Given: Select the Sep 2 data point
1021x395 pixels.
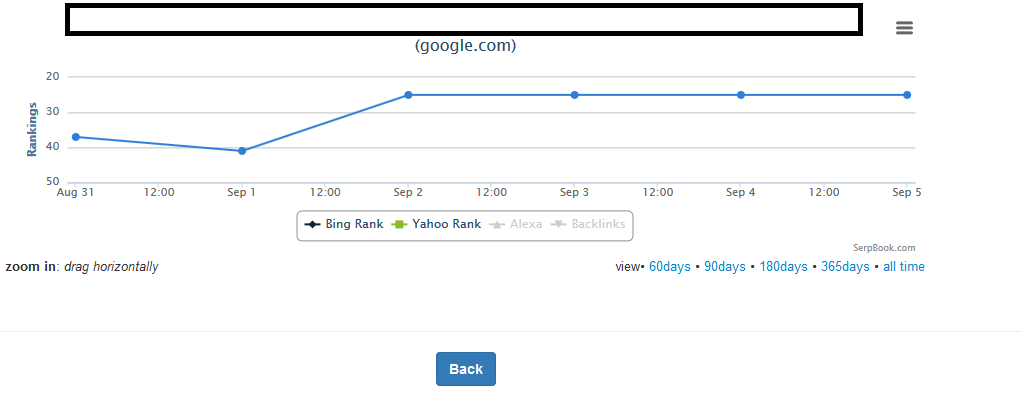Looking at the screenshot, I should 408,95.
